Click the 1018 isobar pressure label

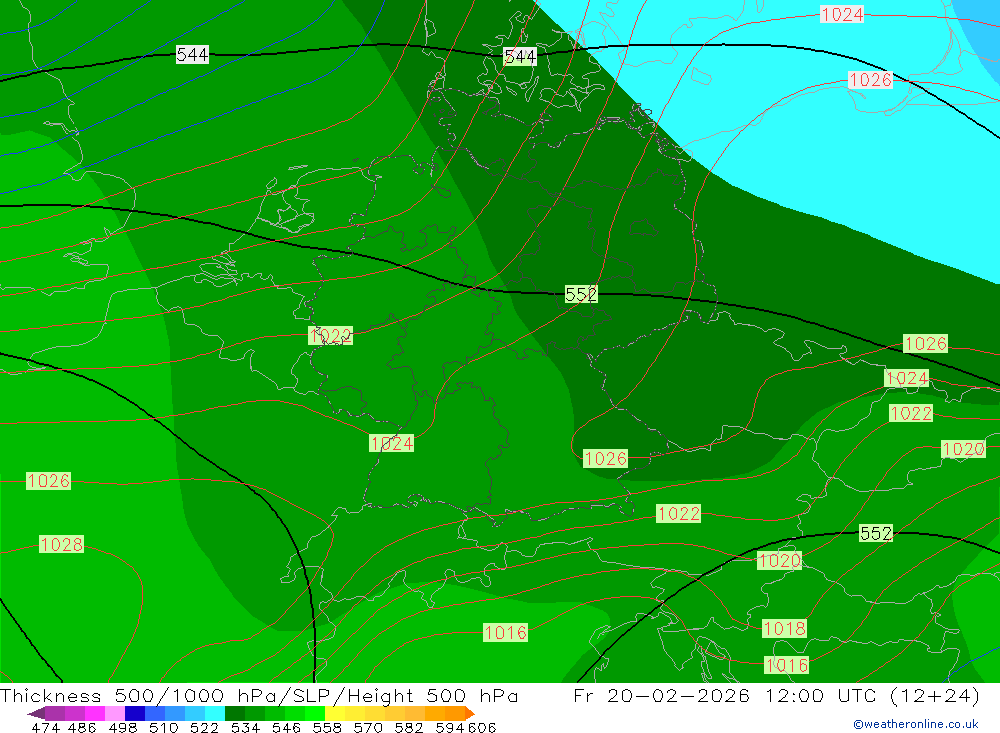point(785,628)
